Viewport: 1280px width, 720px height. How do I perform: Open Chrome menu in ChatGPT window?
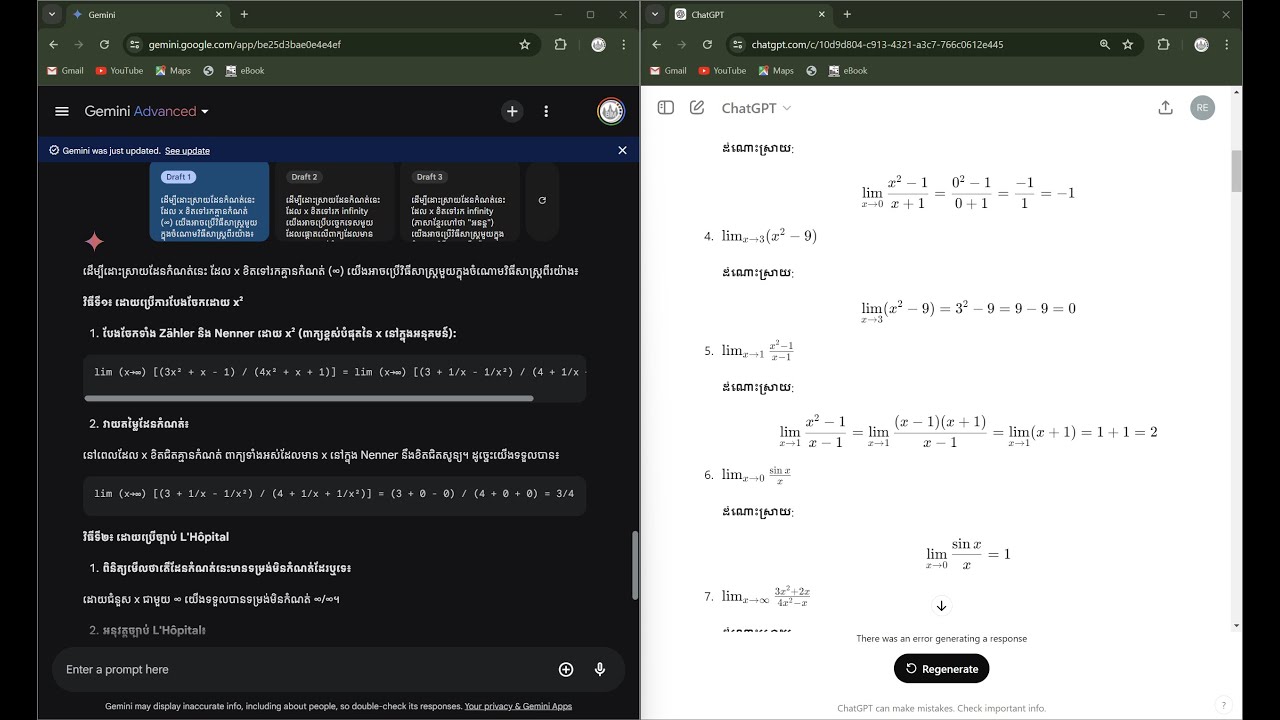(1227, 45)
